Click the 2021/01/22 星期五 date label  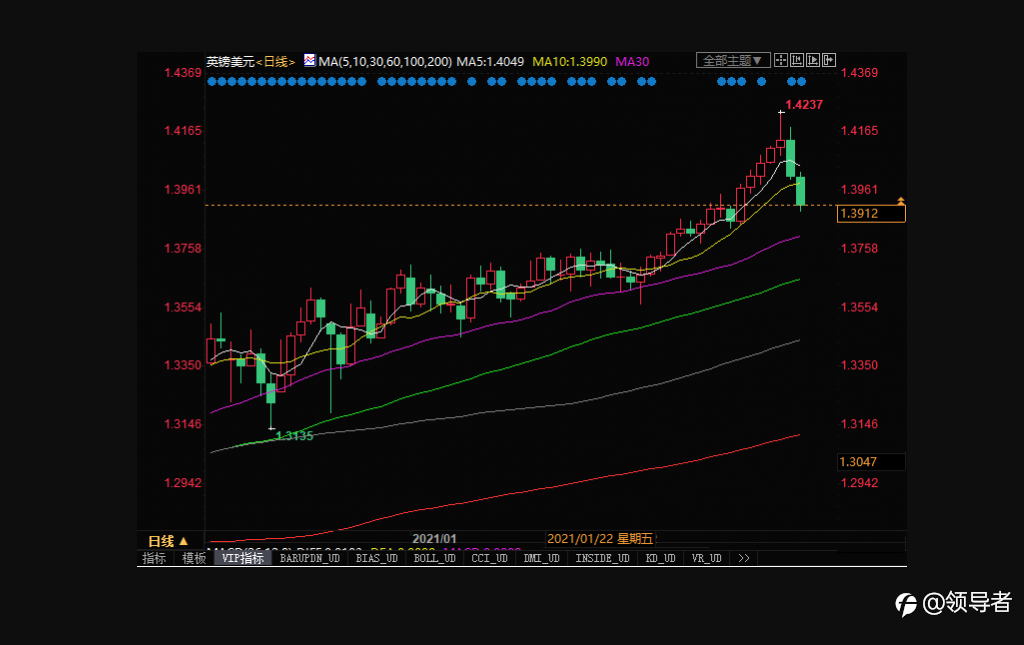coord(600,539)
